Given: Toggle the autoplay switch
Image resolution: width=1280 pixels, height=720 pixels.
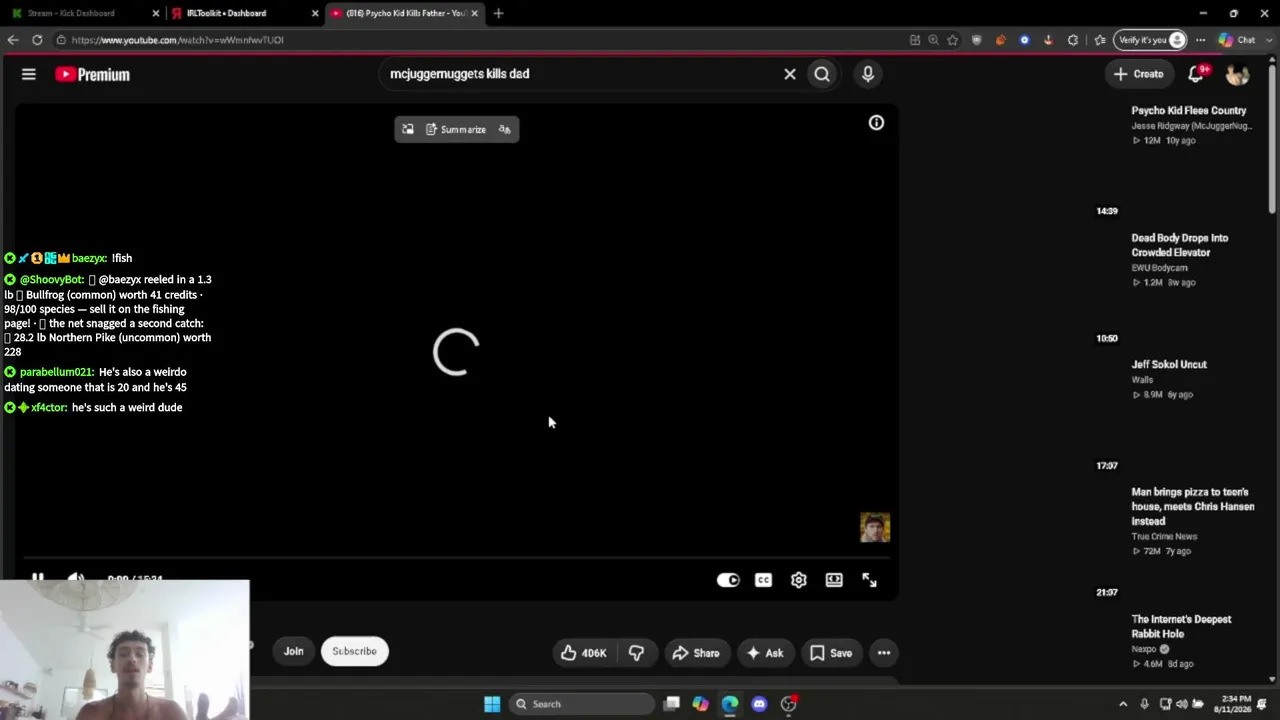Looking at the screenshot, I should pyautogui.click(x=728, y=580).
